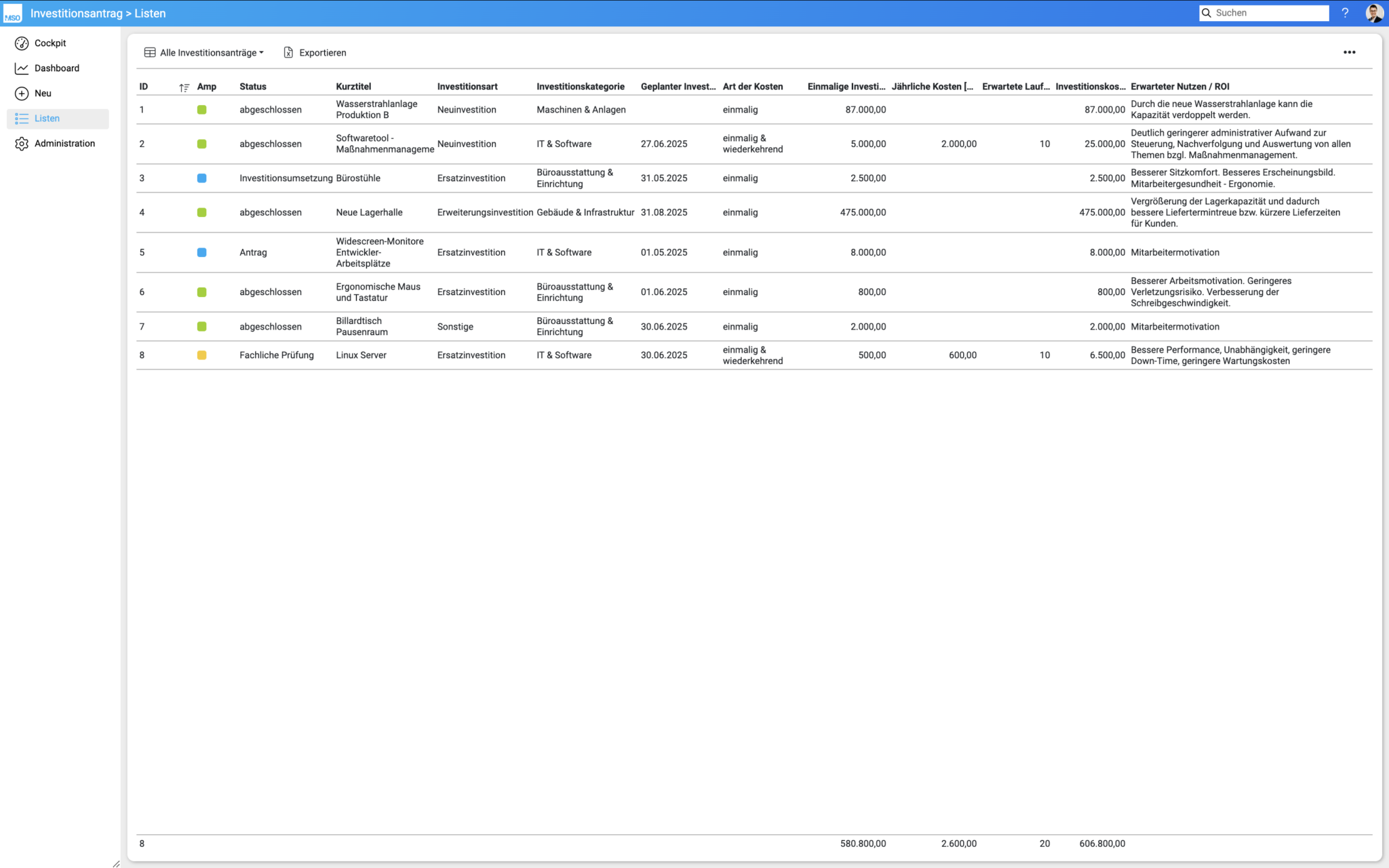Sort by the Investitionsart column header
Image resolution: width=1389 pixels, height=868 pixels.
pyautogui.click(x=467, y=87)
